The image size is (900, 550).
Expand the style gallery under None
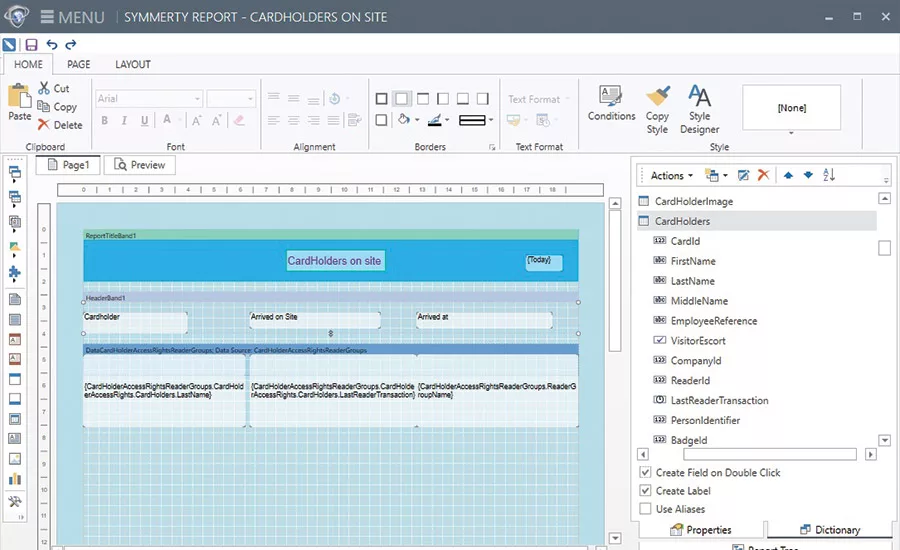pyautogui.click(x=791, y=133)
